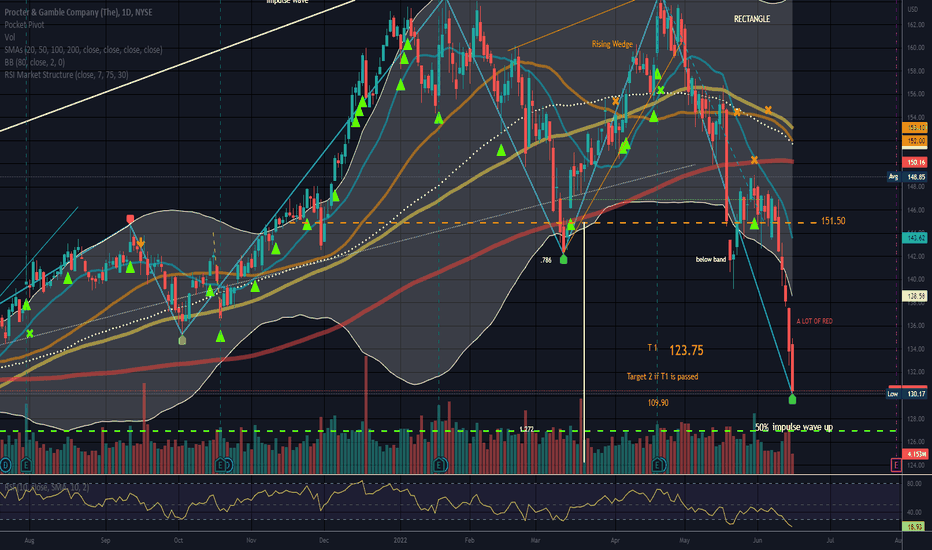Select the .786 fib label
932x550 pixels.
point(546,260)
